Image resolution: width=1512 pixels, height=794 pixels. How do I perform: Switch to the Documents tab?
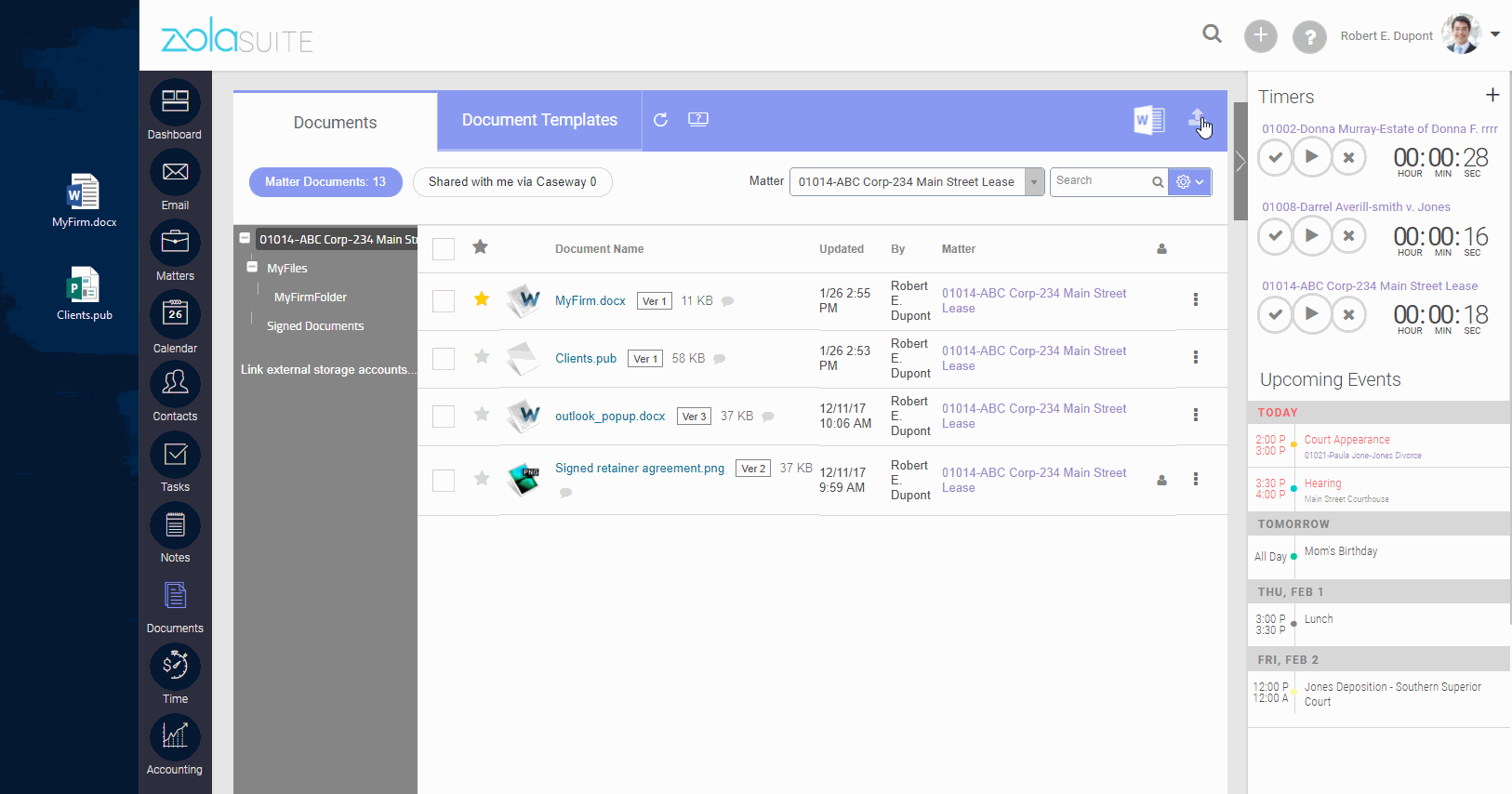pyautogui.click(x=335, y=122)
